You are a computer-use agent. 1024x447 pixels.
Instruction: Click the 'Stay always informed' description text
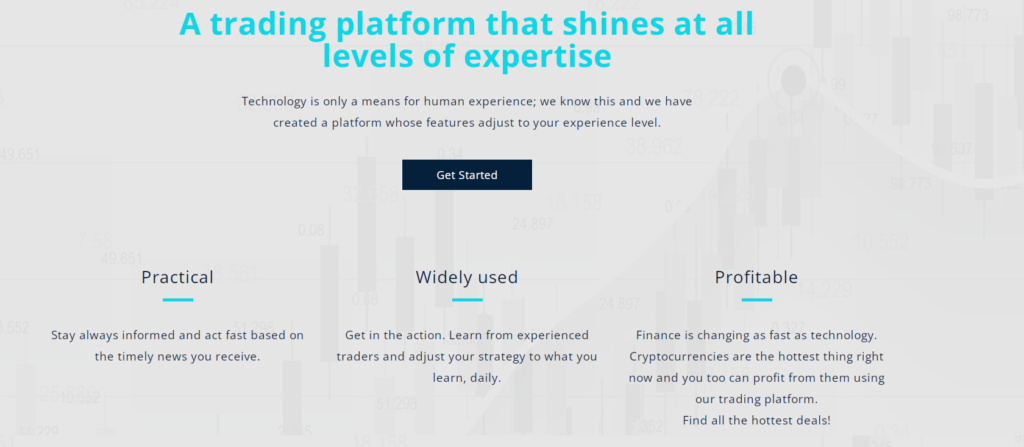178,346
